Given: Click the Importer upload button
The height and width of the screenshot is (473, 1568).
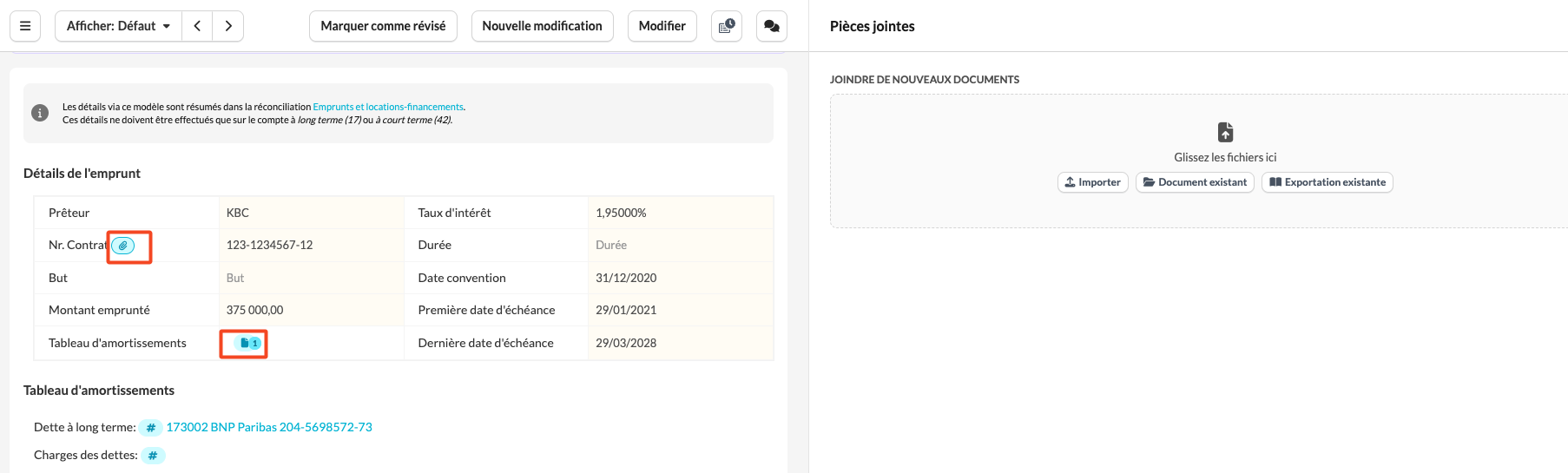Looking at the screenshot, I should 1093,182.
